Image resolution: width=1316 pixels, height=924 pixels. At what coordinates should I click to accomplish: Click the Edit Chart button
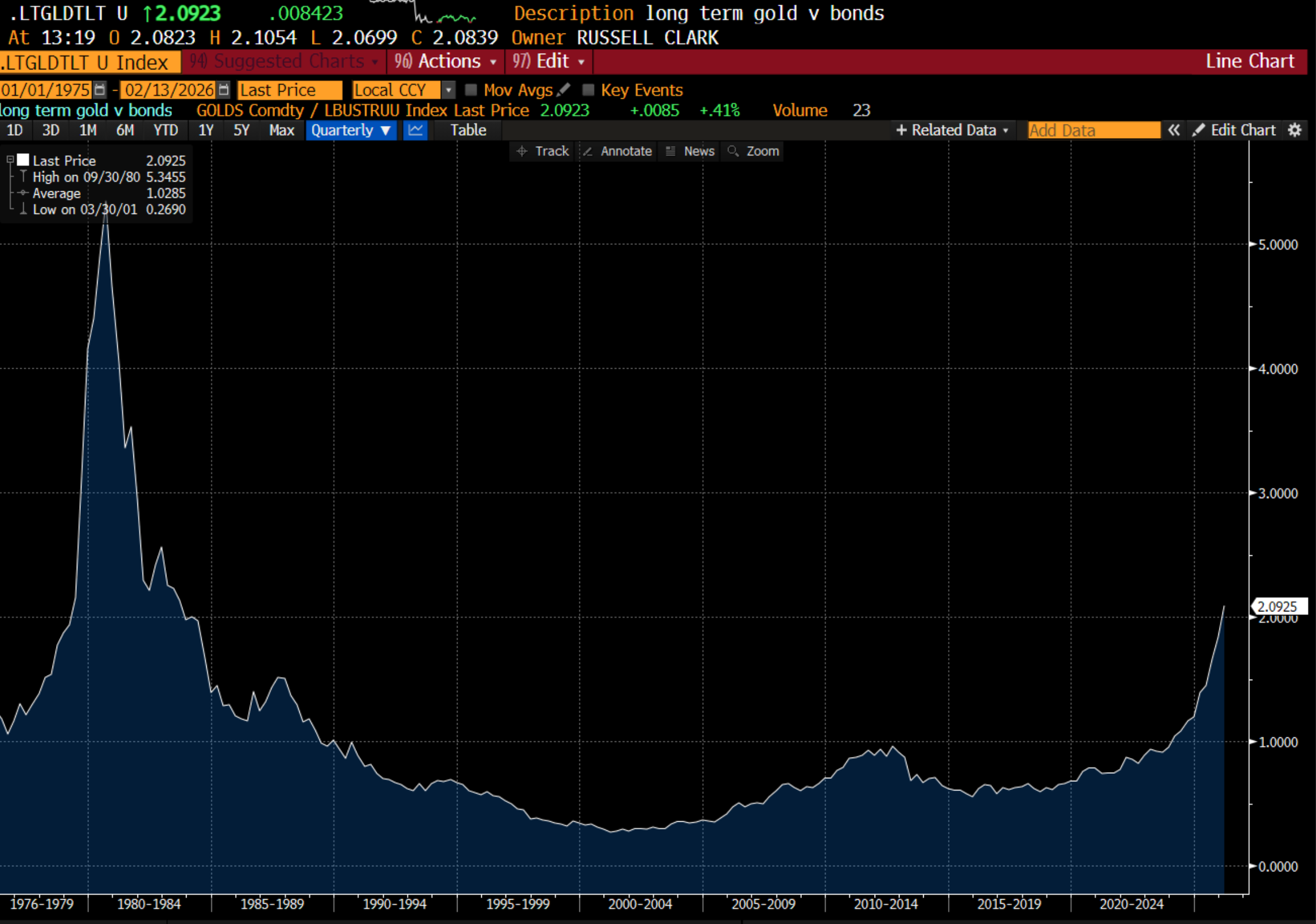click(x=1235, y=131)
